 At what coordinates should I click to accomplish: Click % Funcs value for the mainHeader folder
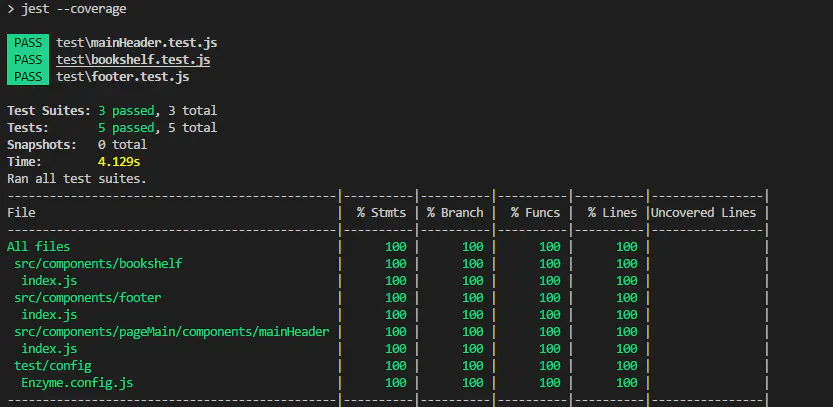pos(550,332)
